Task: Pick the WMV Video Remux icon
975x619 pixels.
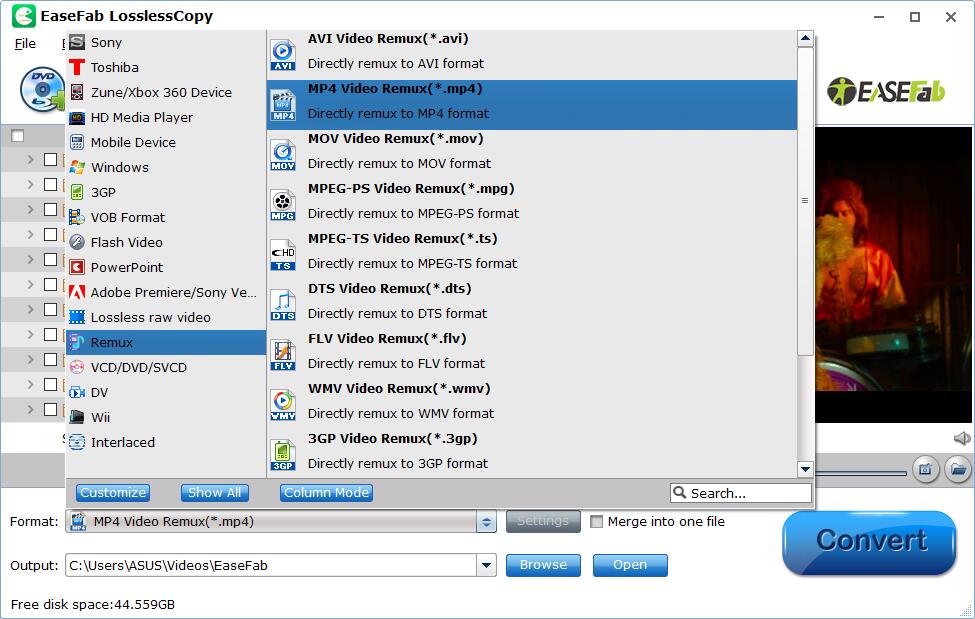Action: coord(283,404)
